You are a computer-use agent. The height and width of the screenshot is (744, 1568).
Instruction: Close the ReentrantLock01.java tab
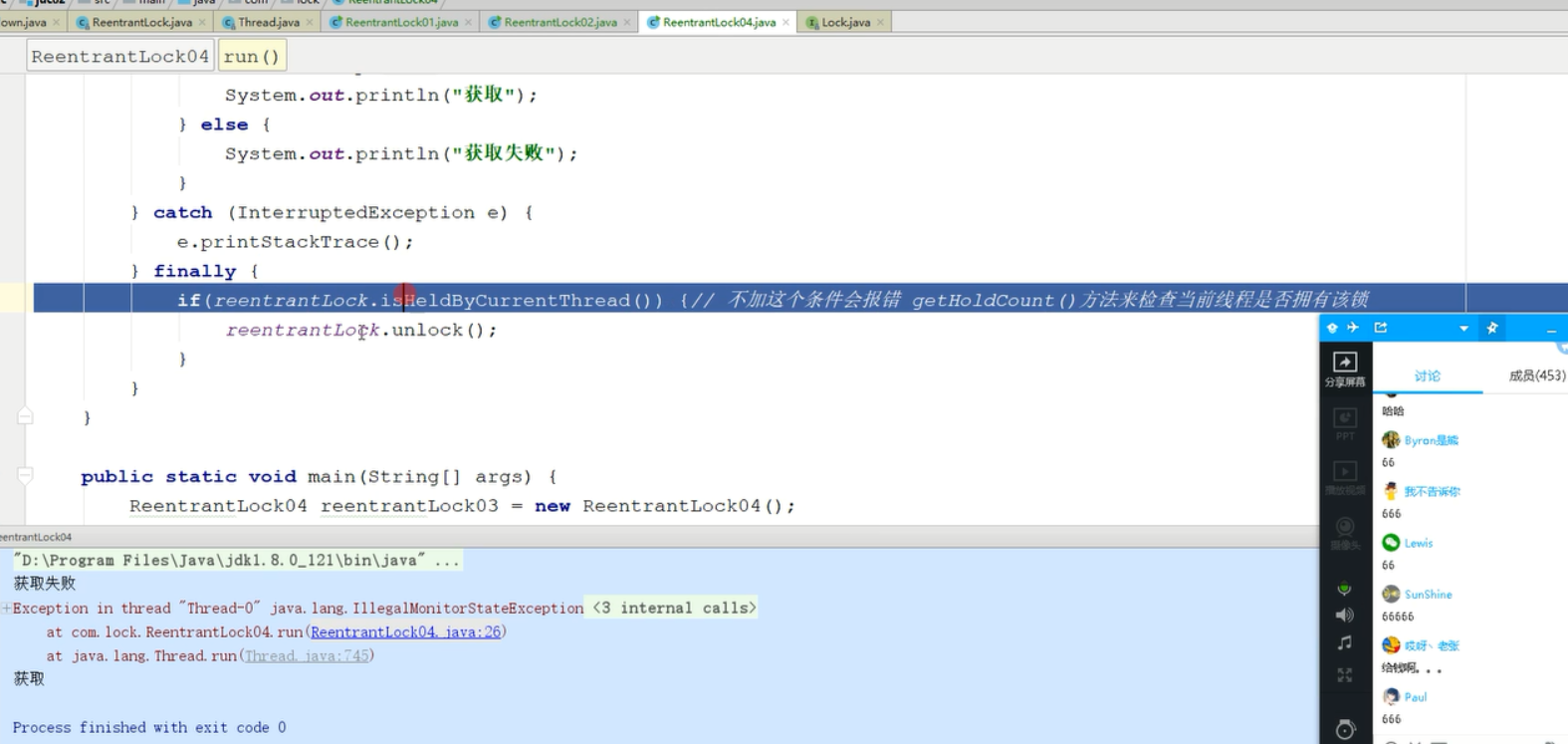click(469, 22)
